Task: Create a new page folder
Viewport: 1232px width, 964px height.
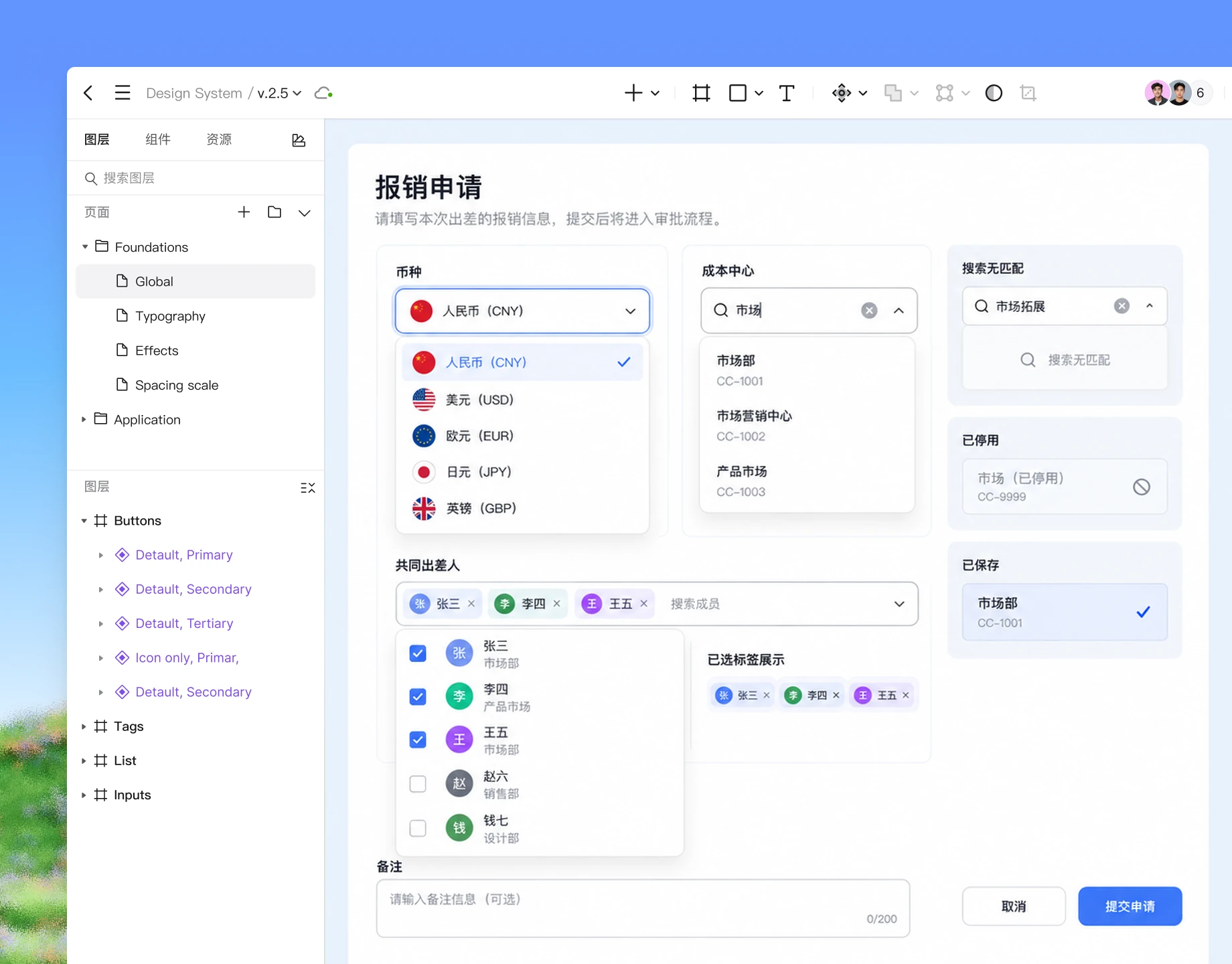Action: click(x=275, y=212)
